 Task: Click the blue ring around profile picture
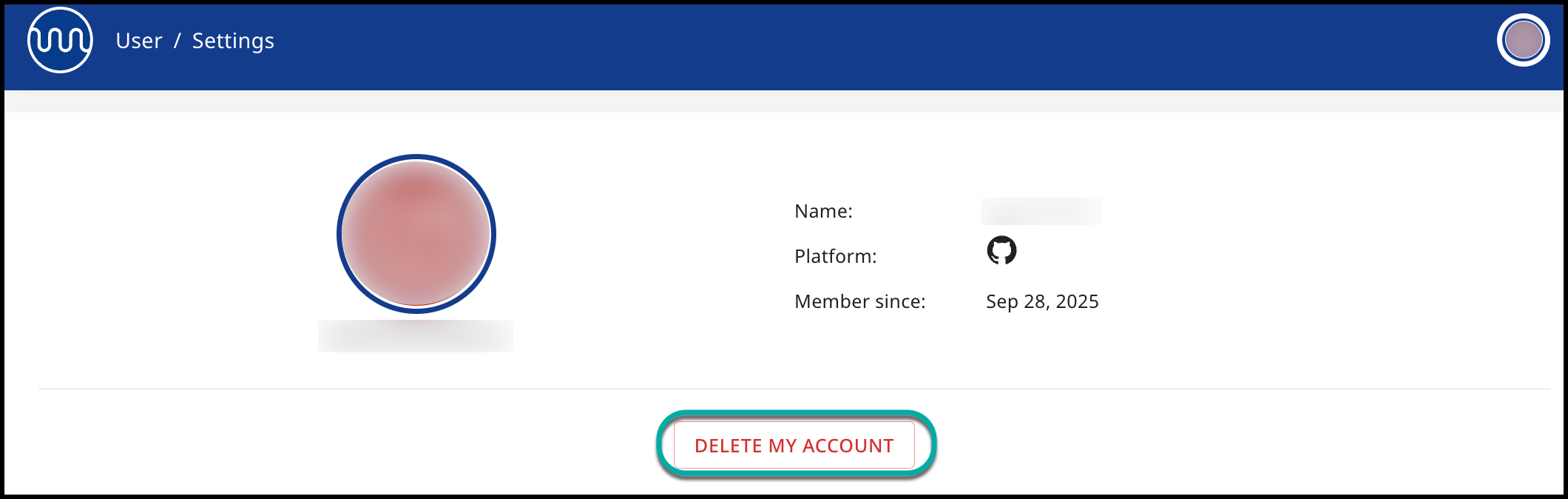pyautogui.click(x=339, y=234)
